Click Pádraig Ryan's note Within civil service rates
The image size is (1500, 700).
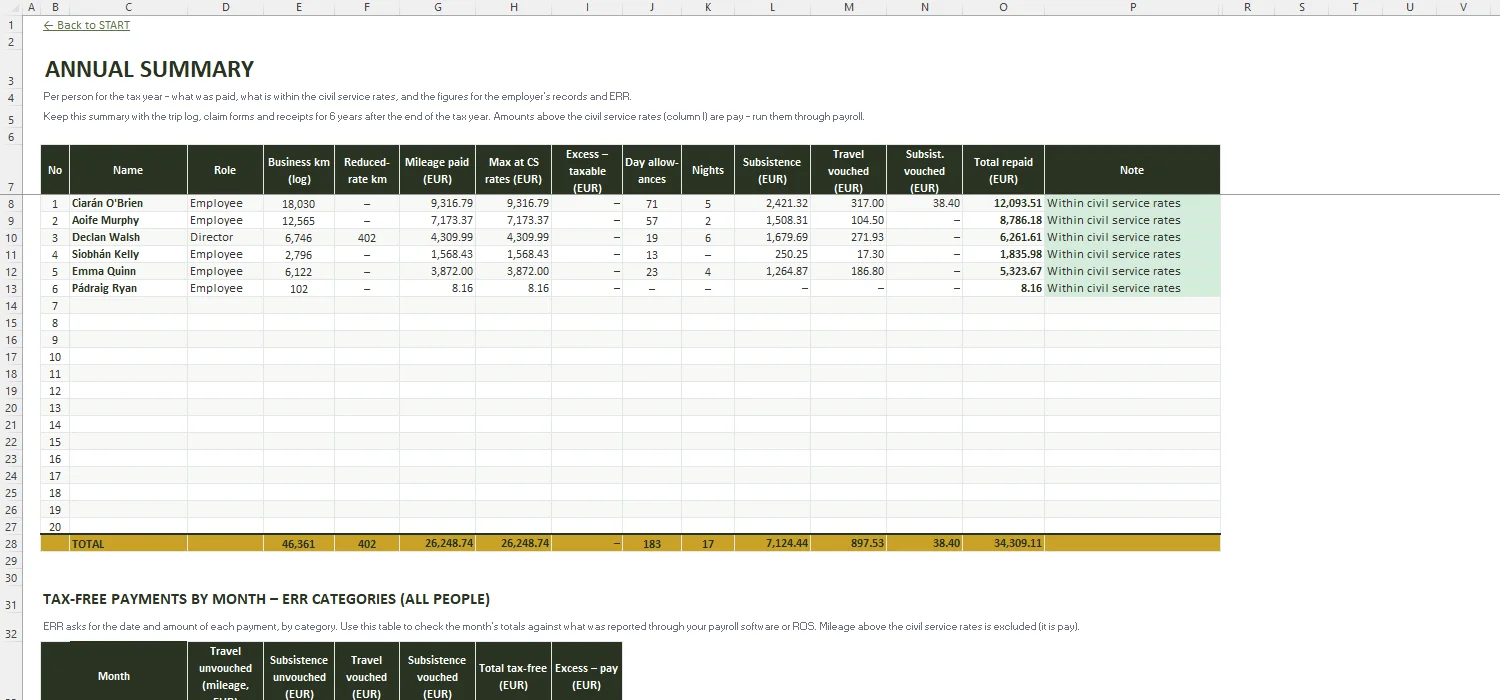(1132, 288)
